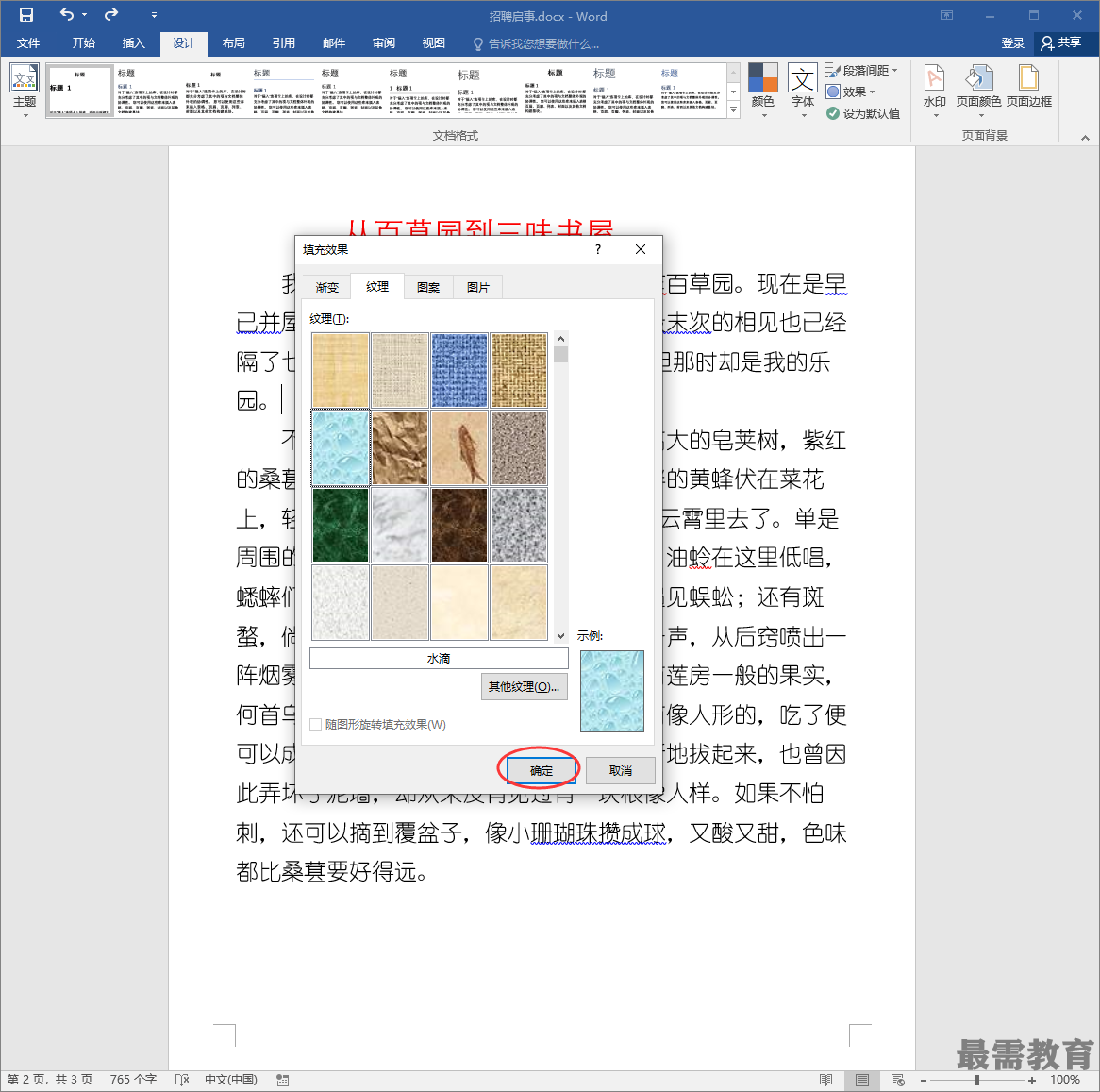Choose the white marble texture swatch

coord(399,526)
